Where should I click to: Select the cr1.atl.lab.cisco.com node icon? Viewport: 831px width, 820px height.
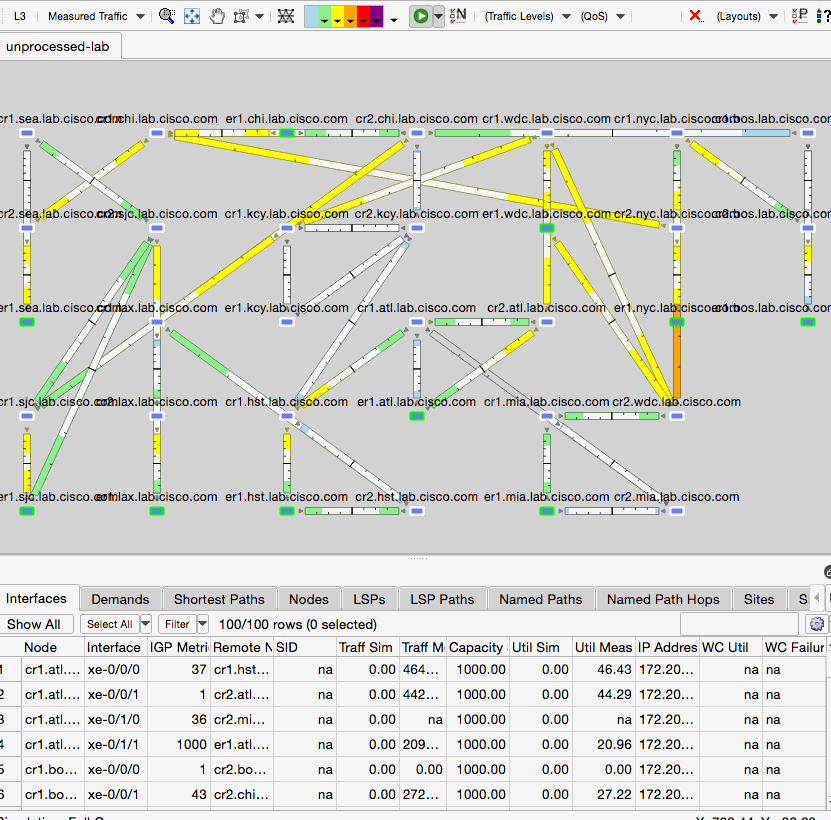[417, 322]
